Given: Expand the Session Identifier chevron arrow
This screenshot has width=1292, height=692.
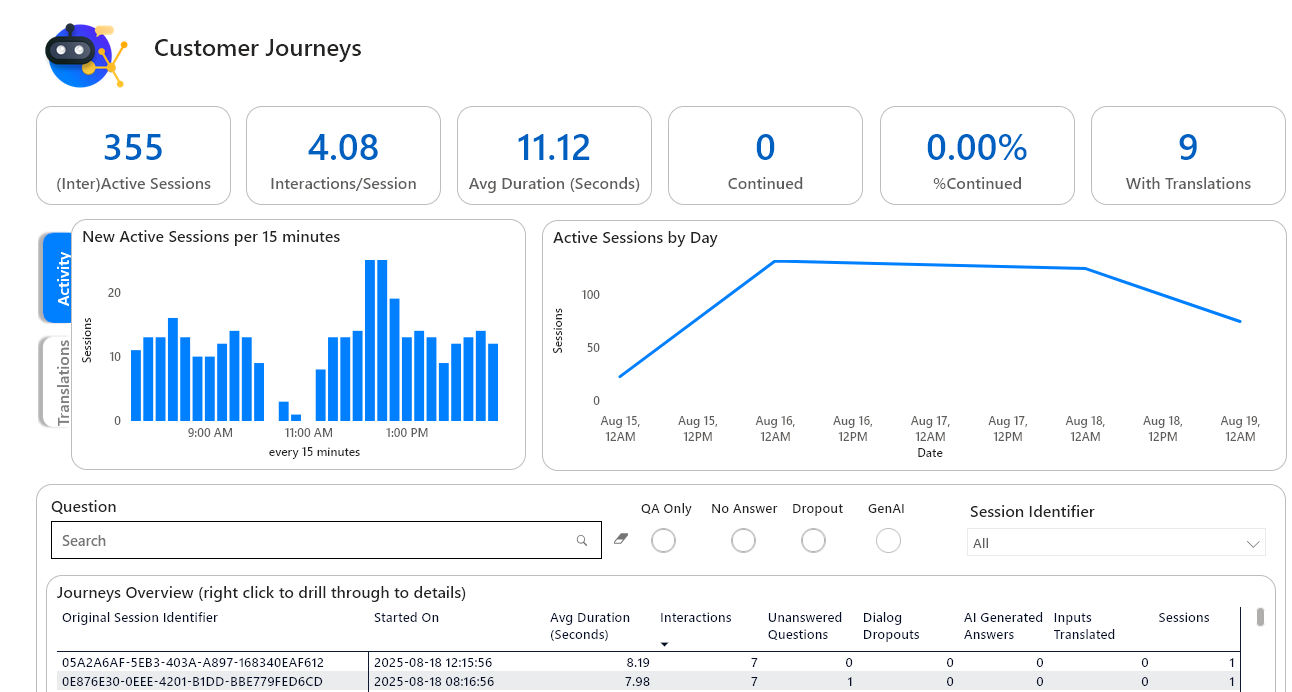Looking at the screenshot, I should coord(1253,543).
